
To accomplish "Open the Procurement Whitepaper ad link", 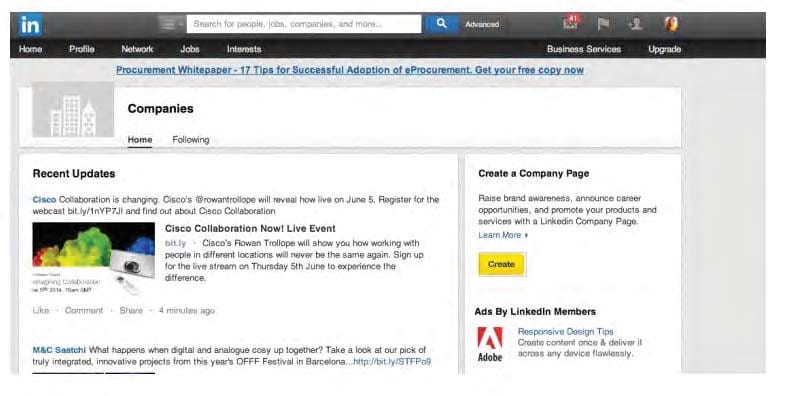I will click(350, 70).
